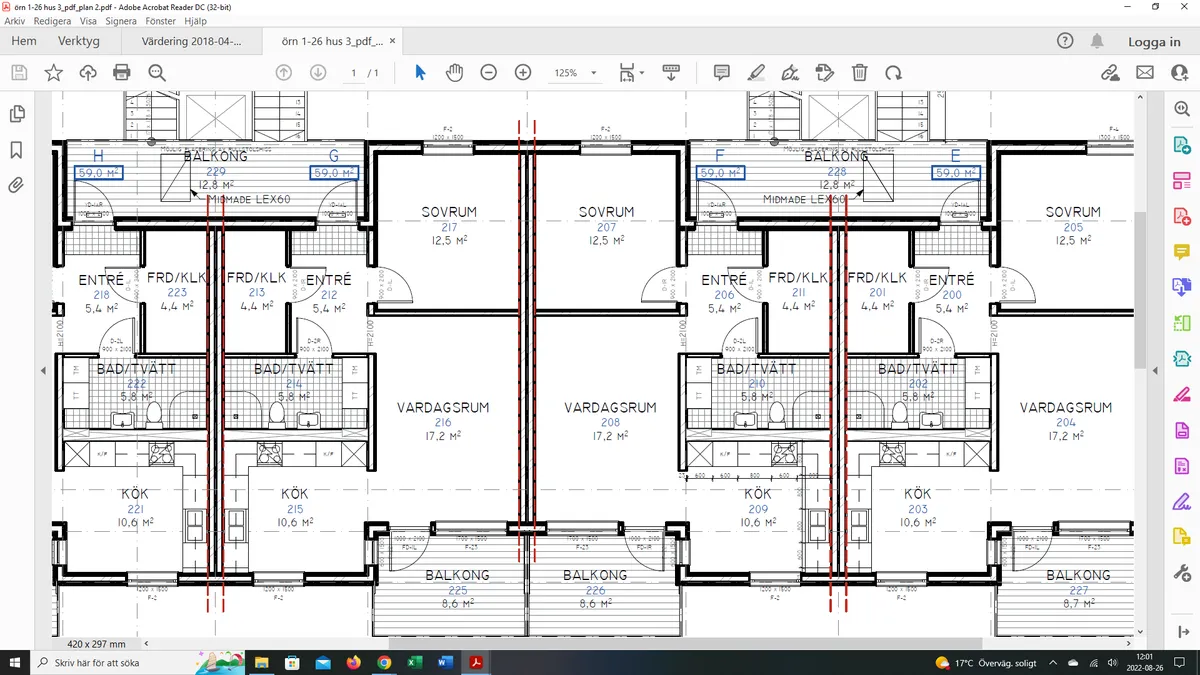Add a comment with speech bubble icon
The image size is (1200, 675).
tap(721, 72)
